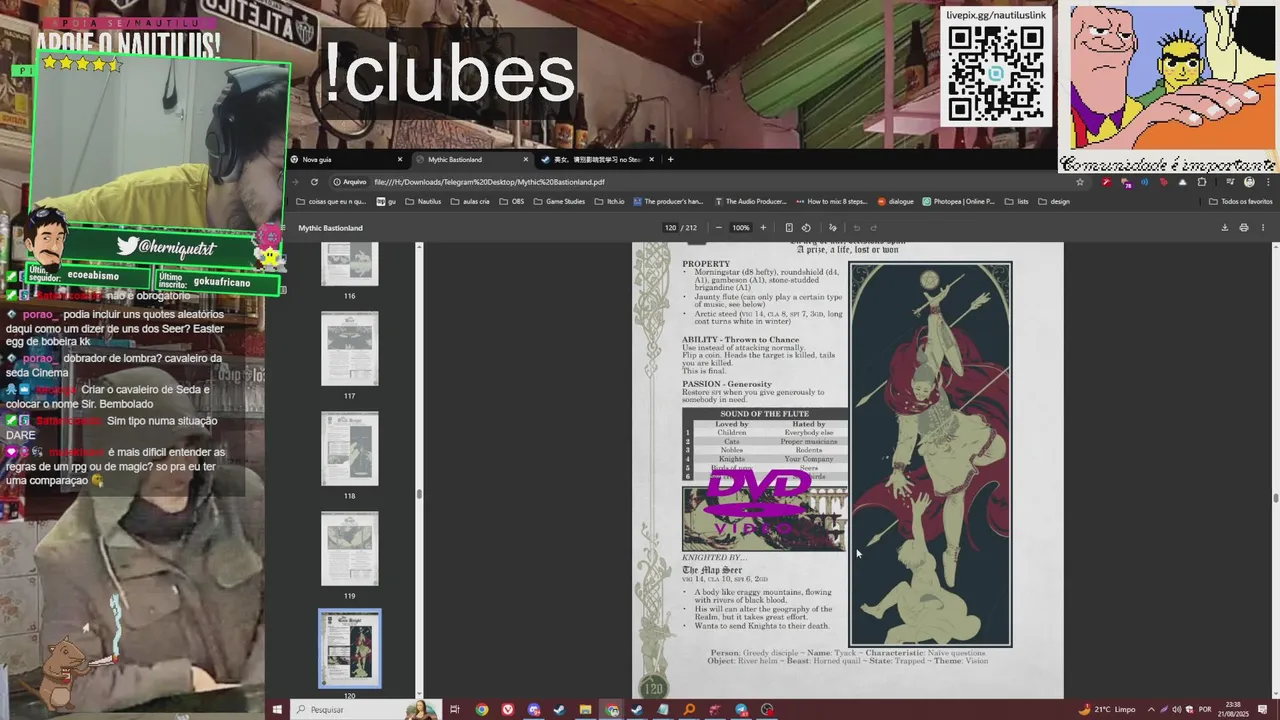Open the 'gu' bookmark

tap(386, 201)
